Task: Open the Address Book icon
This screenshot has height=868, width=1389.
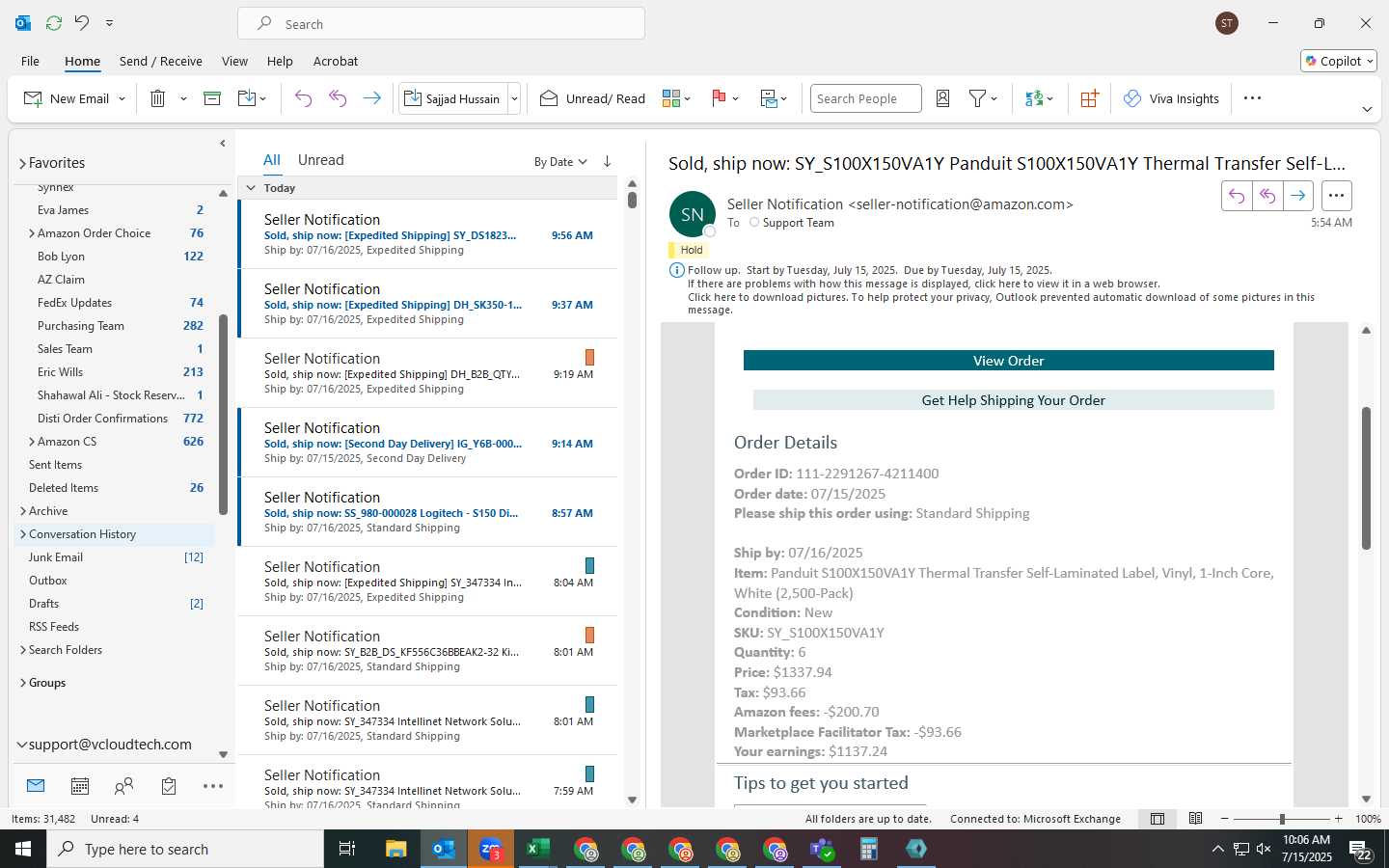Action: pyautogui.click(x=943, y=98)
